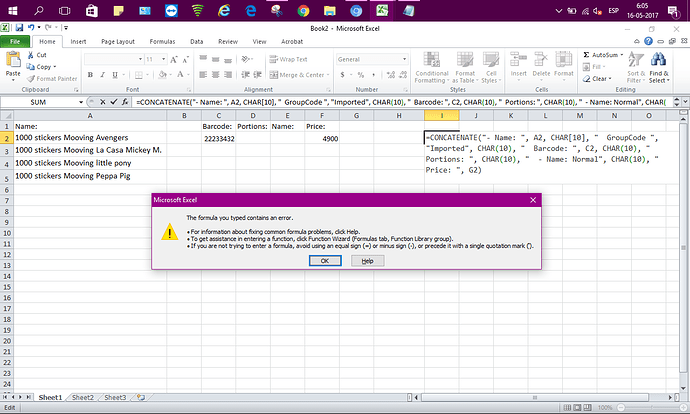690x414 pixels.
Task: Open Cell Styles gallery
Action: [491, 67]
